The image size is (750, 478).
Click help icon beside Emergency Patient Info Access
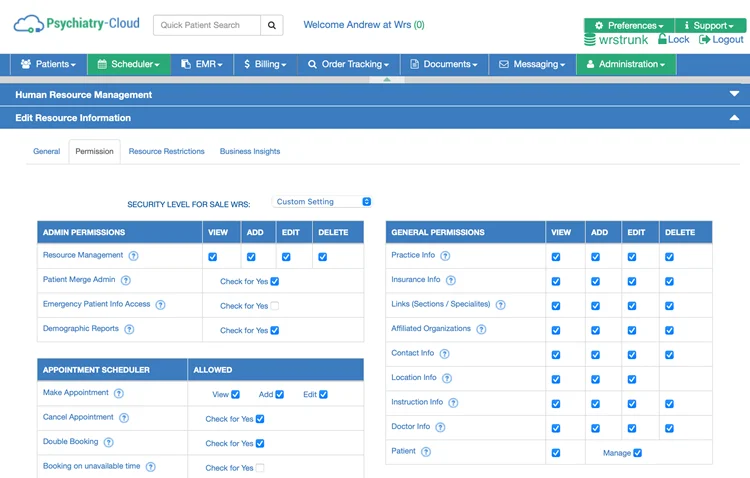pos(160,305)
